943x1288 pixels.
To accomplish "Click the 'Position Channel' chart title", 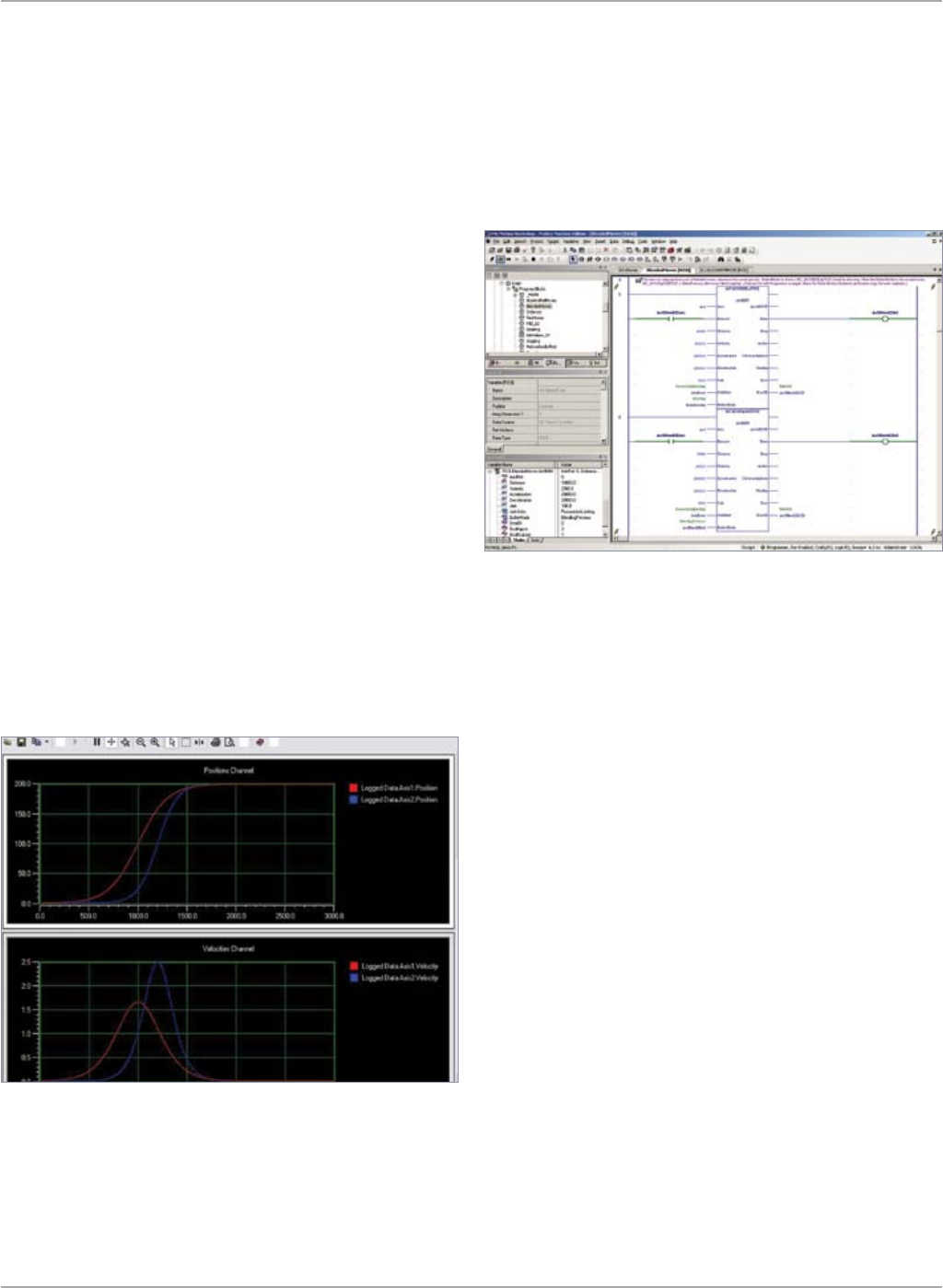I will [228, 771].
